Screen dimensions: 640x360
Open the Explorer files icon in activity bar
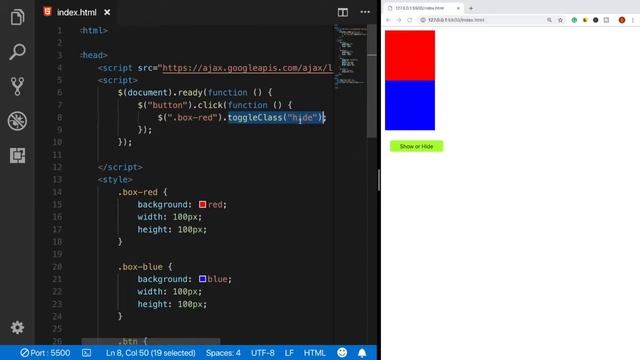[17, 17]
